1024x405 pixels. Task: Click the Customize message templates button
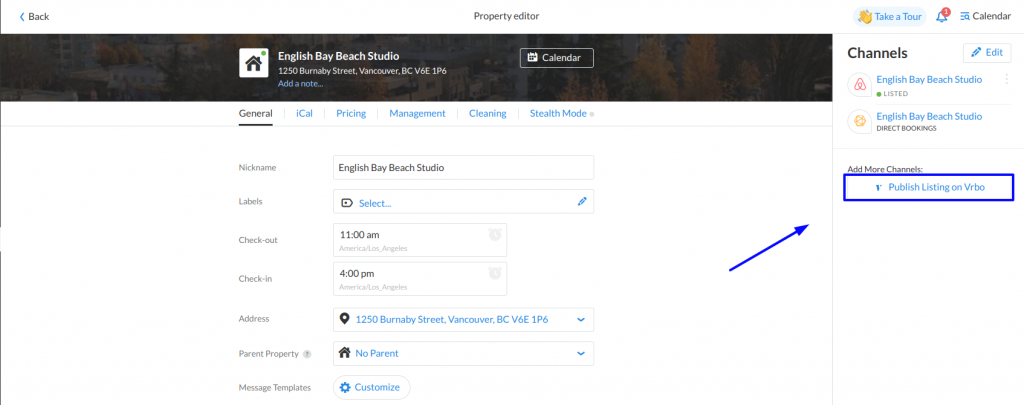pyautogui.click(x=372, y=387)
